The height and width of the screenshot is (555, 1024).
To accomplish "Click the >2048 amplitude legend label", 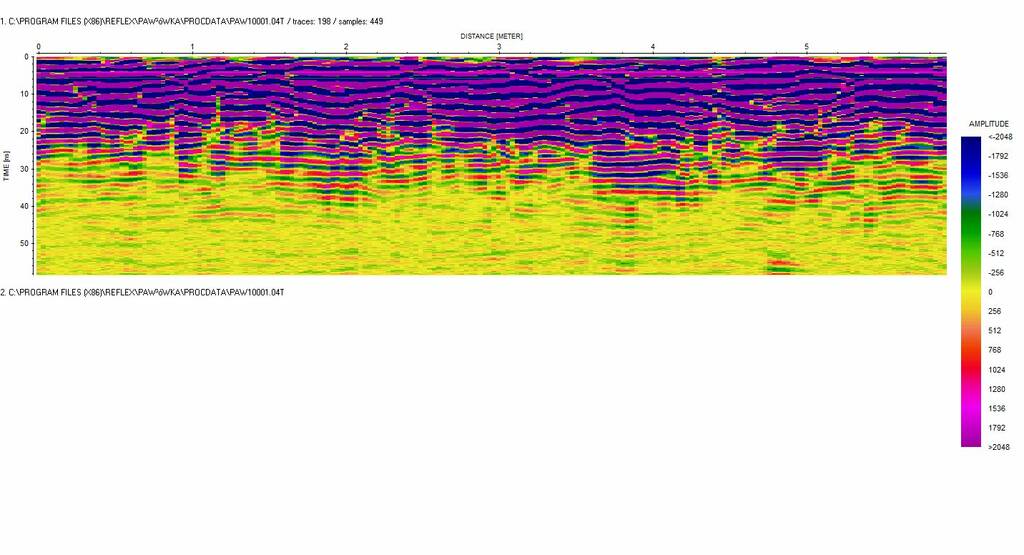I will [997, 447].
